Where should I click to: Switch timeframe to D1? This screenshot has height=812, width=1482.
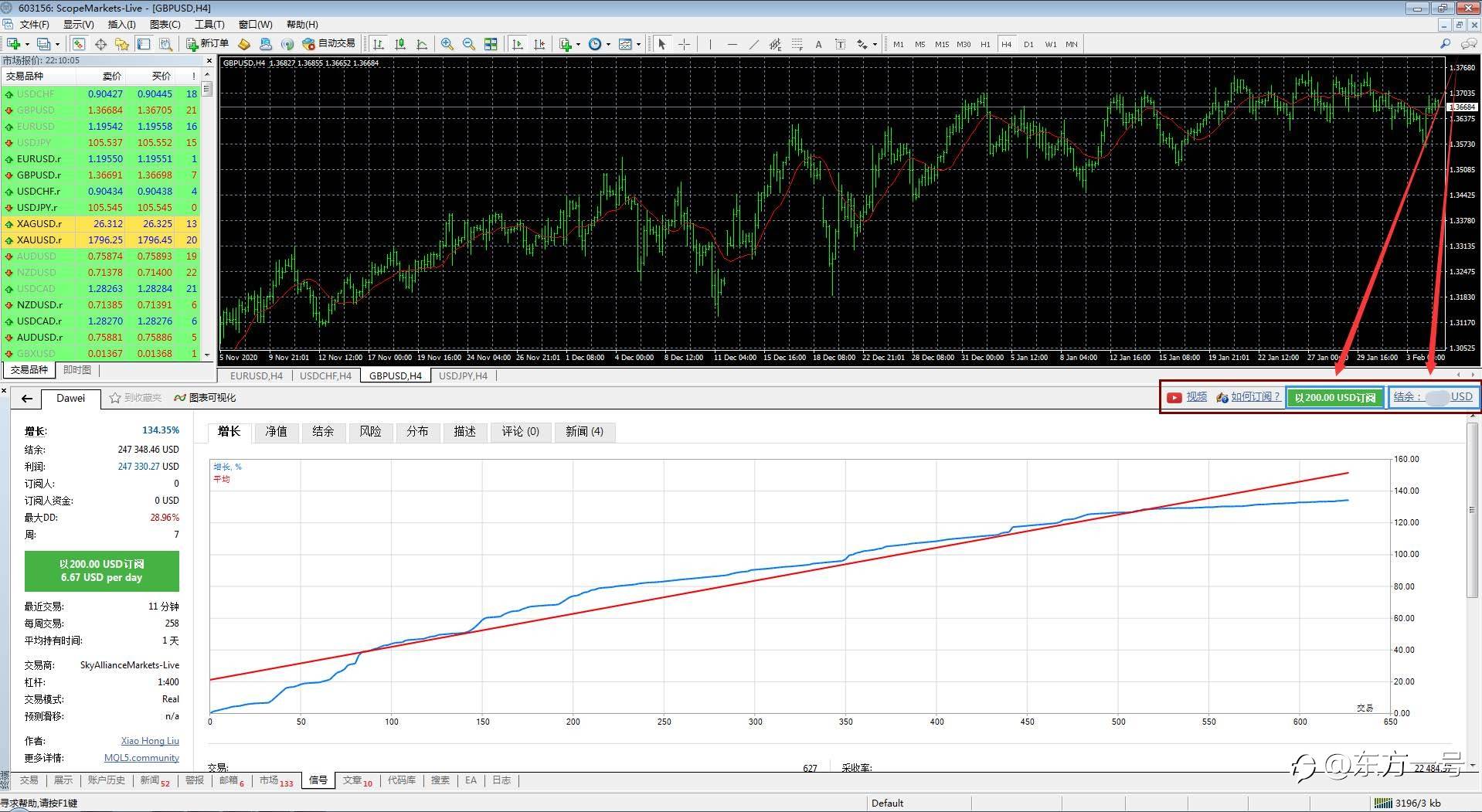tap(1028, 44)
